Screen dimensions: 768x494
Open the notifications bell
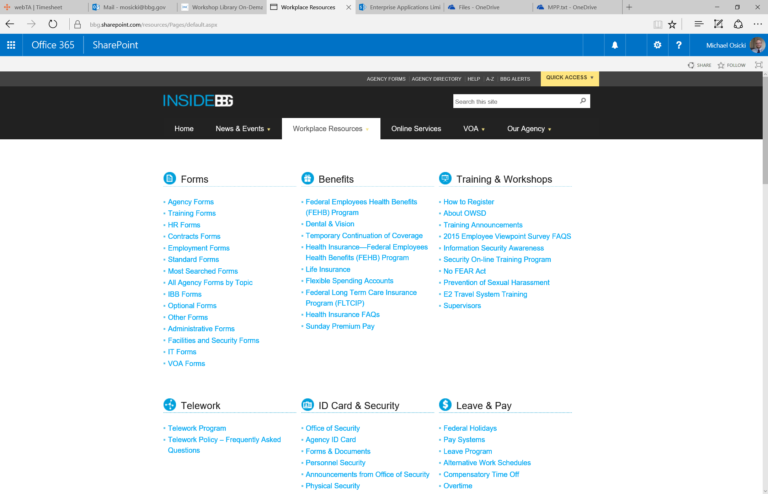615,45
